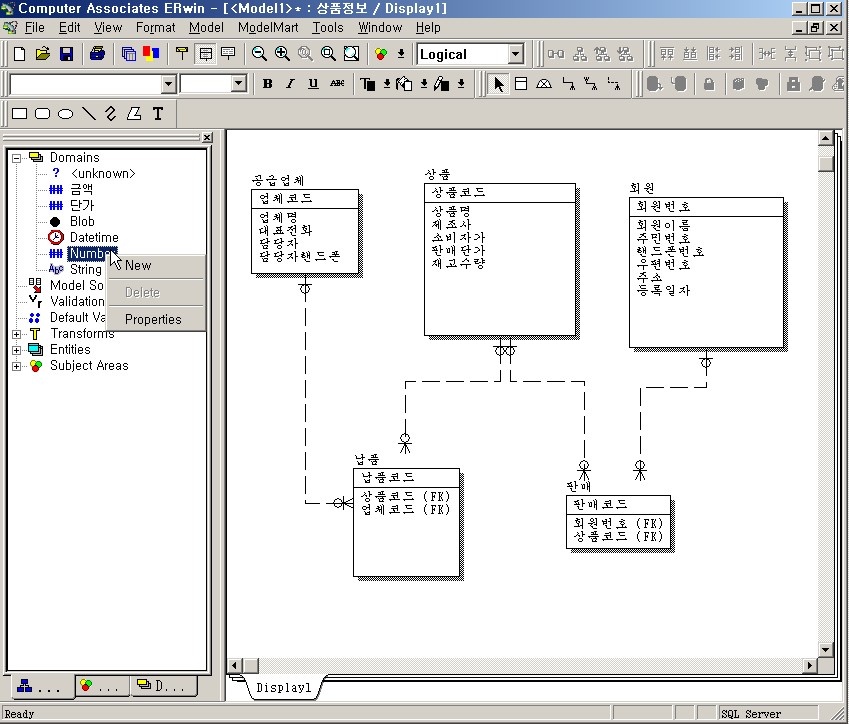Click the 회원이름 attribute in 회원 entity
Screen dimensions: 849x724
click(x=663, y=225)
